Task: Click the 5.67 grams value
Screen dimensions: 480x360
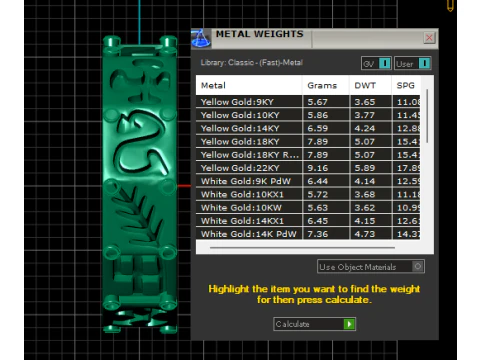Action: 317,102
